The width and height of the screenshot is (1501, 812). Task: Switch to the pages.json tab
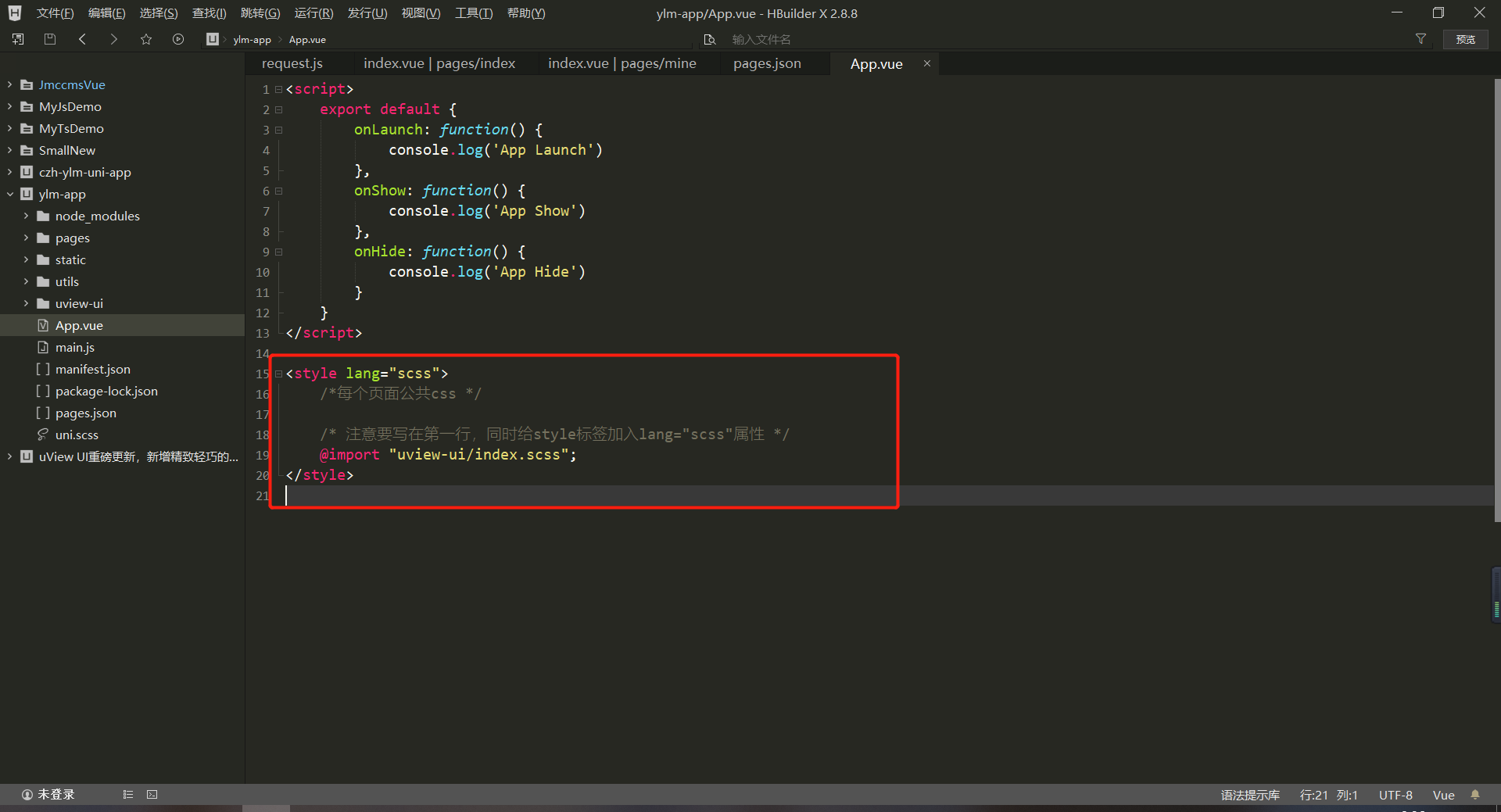coord(767,63)
